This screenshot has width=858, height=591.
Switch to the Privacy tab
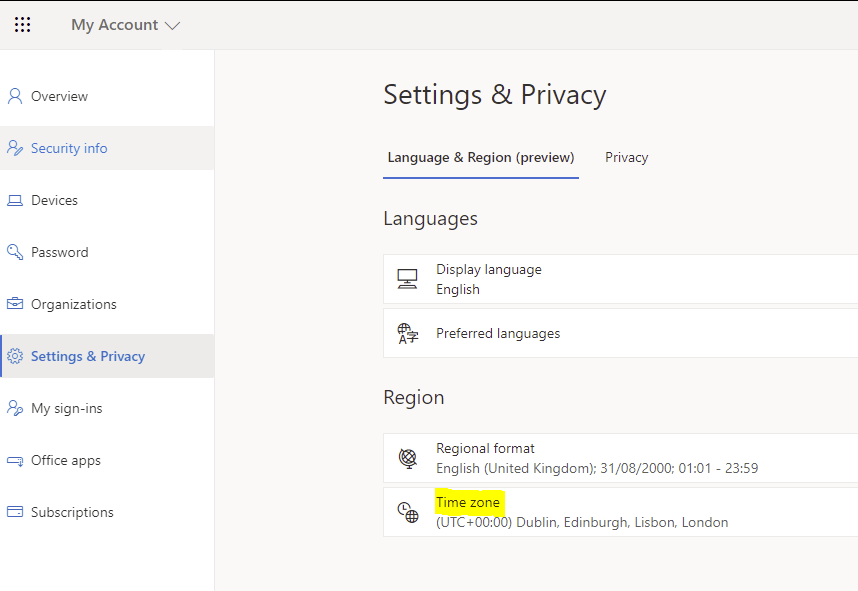[x=627, y=158]
